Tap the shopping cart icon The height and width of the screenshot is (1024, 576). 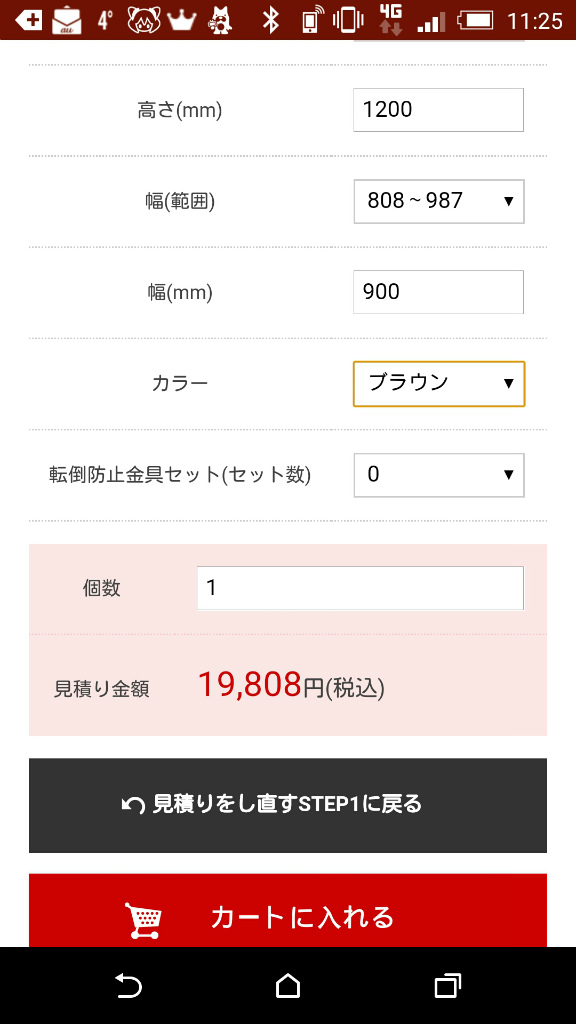coord(142,920)
